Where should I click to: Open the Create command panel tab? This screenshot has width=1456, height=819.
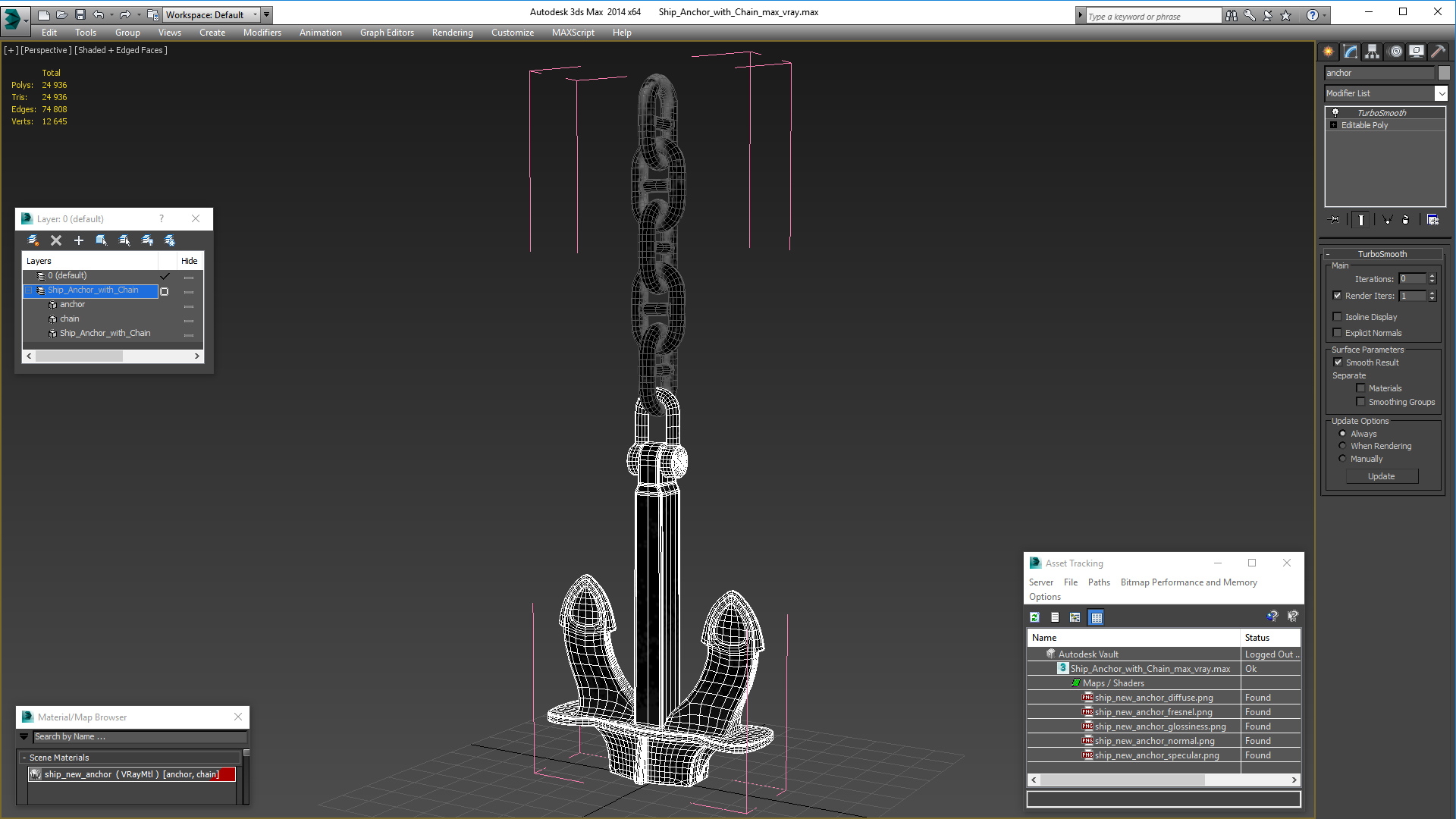(1329, 52)
